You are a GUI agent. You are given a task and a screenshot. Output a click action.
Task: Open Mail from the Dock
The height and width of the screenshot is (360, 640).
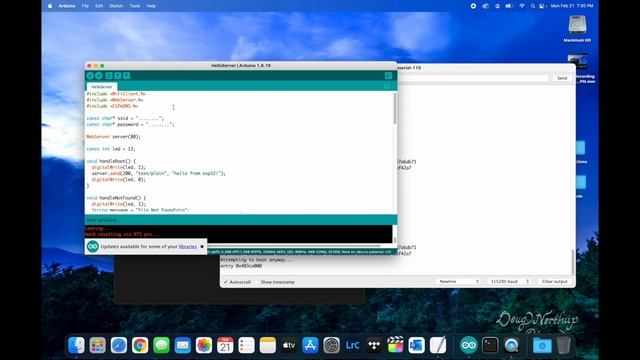182,346
